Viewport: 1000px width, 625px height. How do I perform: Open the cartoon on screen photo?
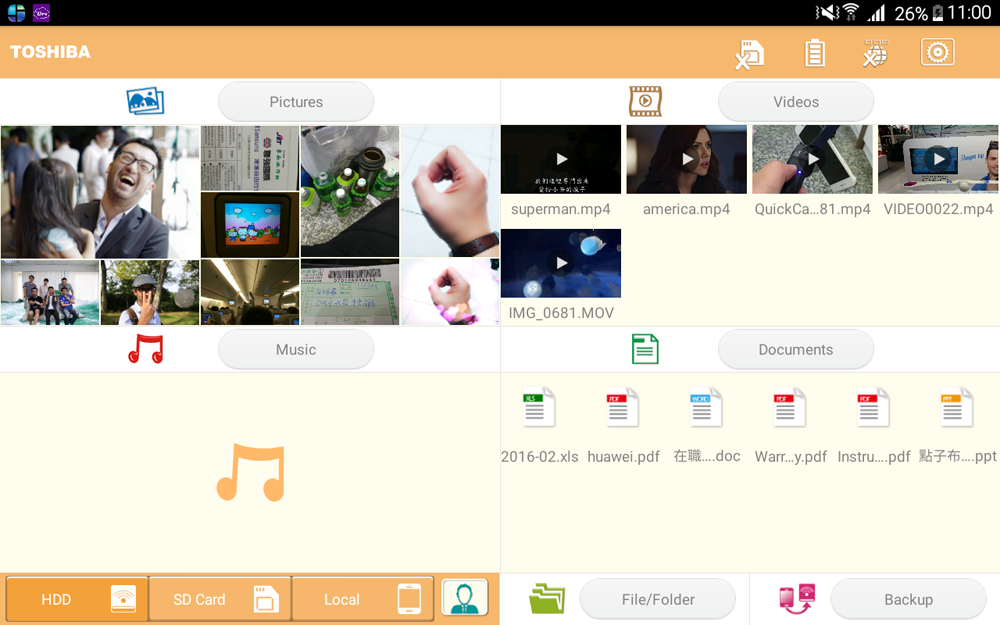click(x=250, y=225)
